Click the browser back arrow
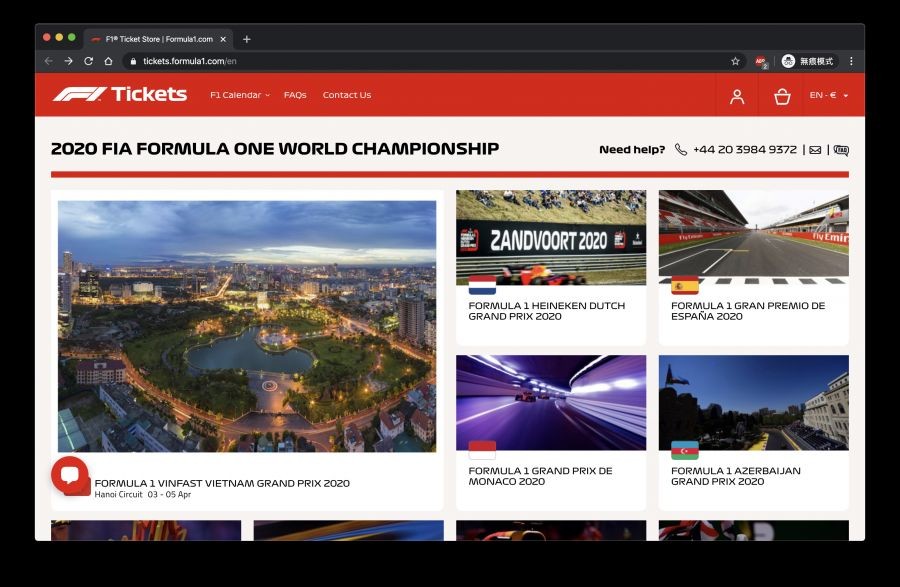The height and width of the screenshot is (587, 900). click(x=49, y=61)
